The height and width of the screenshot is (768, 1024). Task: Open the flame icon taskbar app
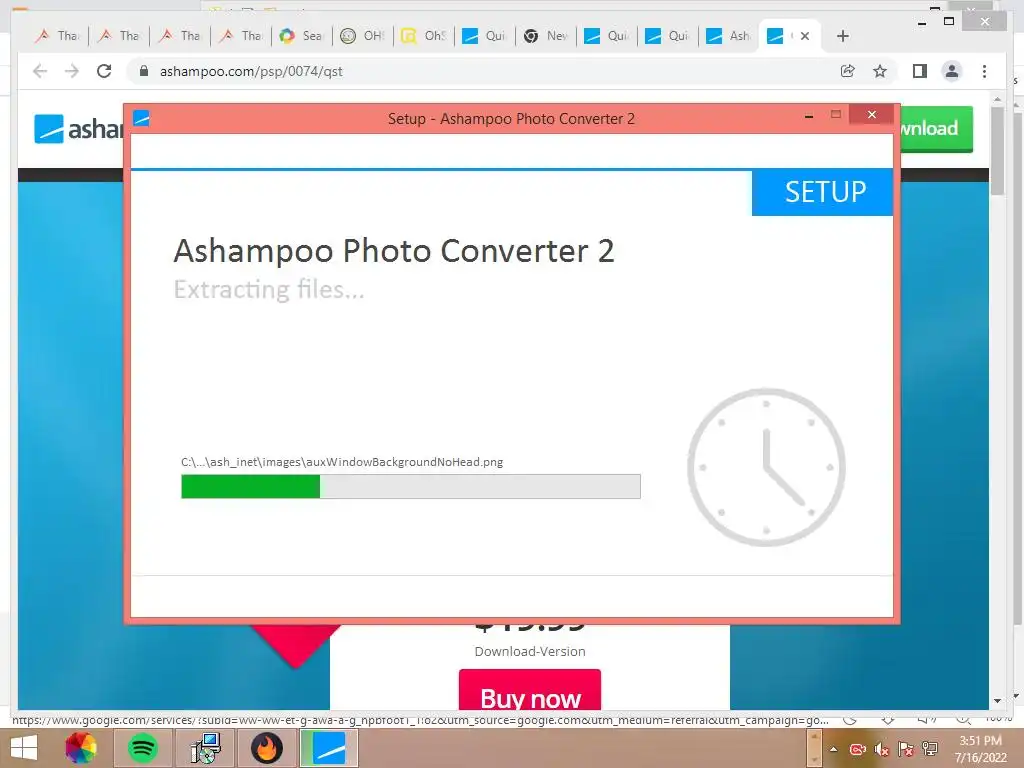tap(266, 748)
